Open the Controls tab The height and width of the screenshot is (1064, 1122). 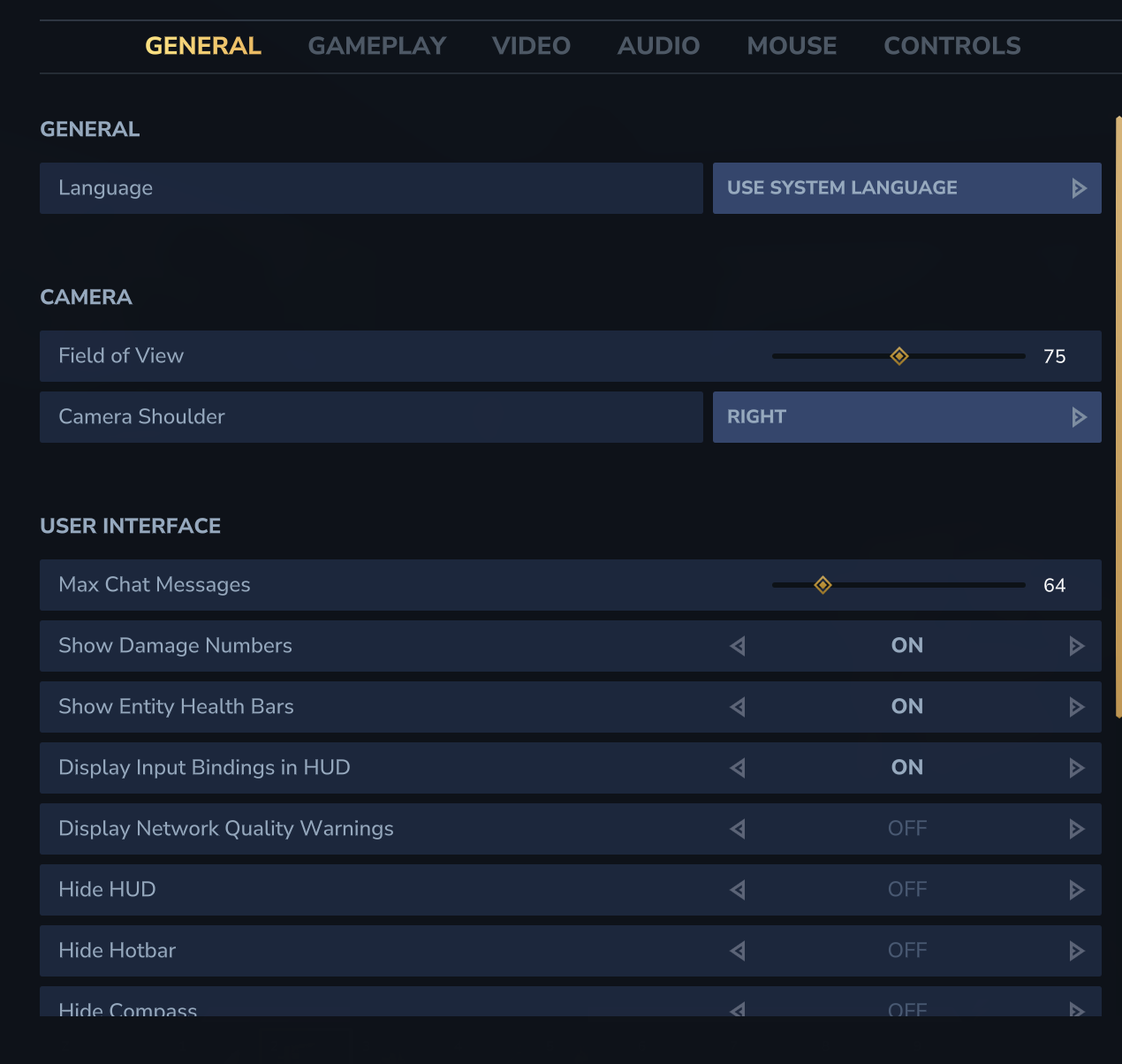pos(951,46)
